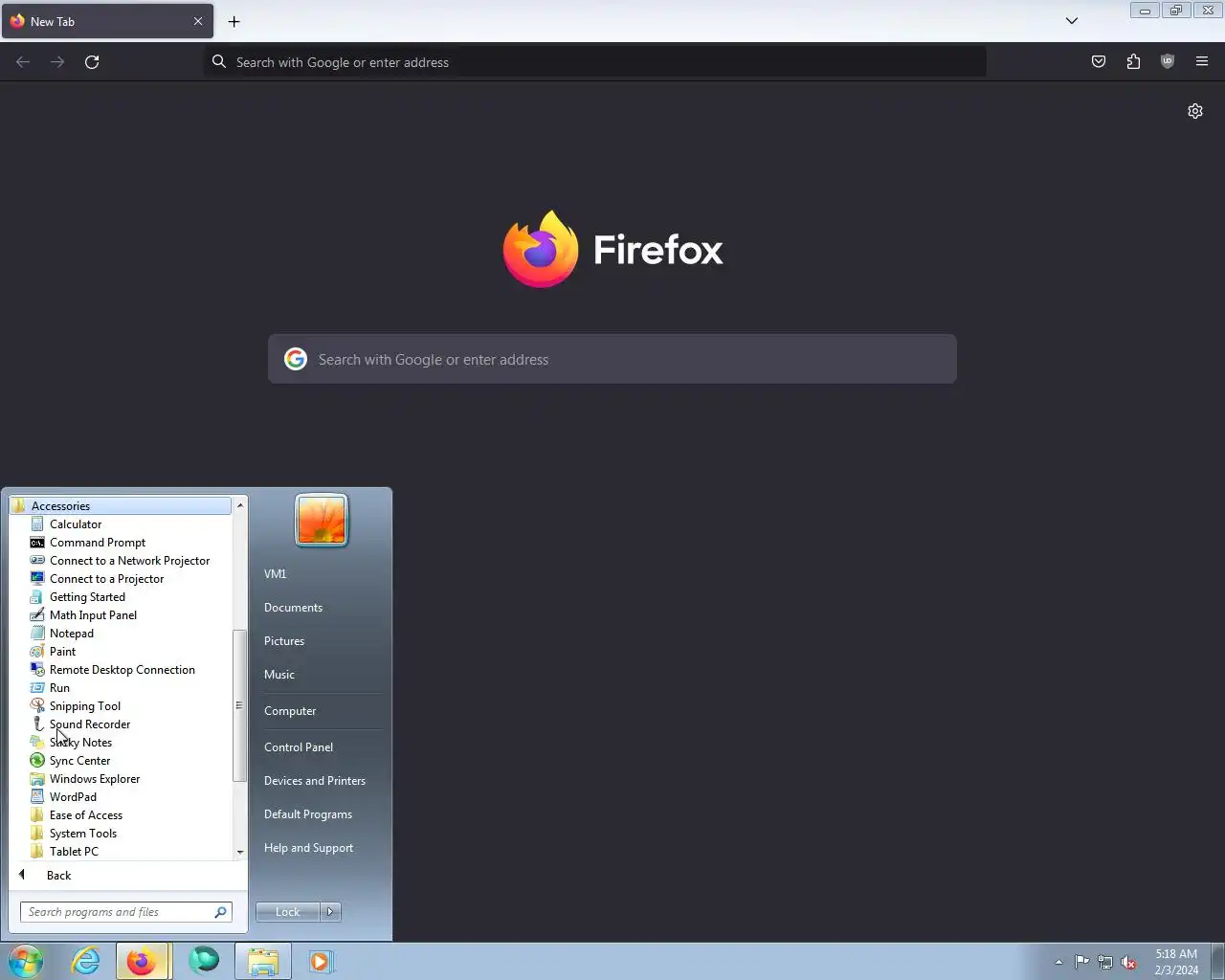Close the New Tab tab

[x=198, y=21]
